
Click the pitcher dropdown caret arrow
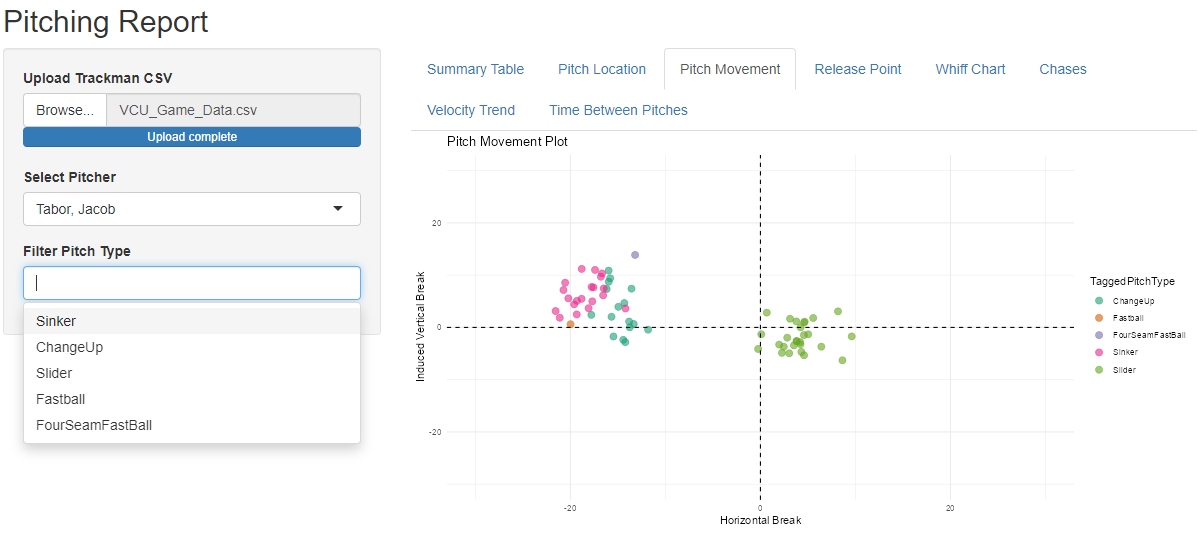[338, 209]
